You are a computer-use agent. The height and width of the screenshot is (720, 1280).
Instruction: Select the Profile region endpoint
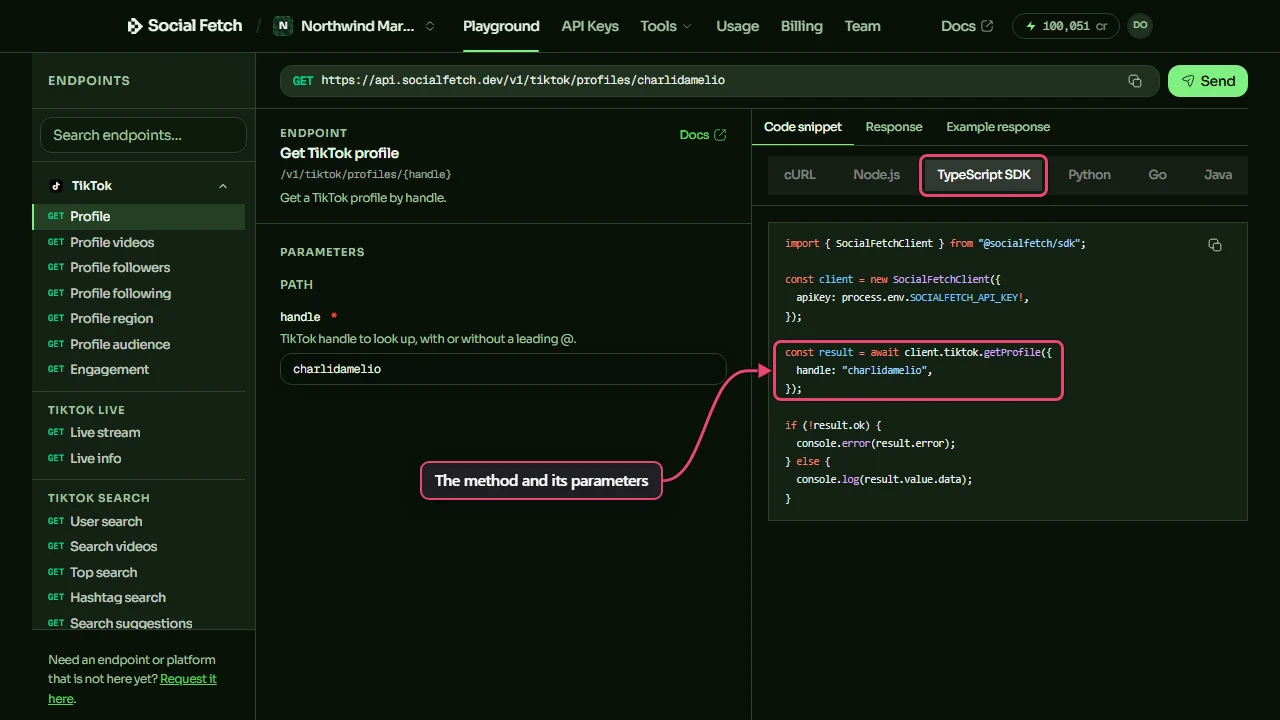[139, 318]
